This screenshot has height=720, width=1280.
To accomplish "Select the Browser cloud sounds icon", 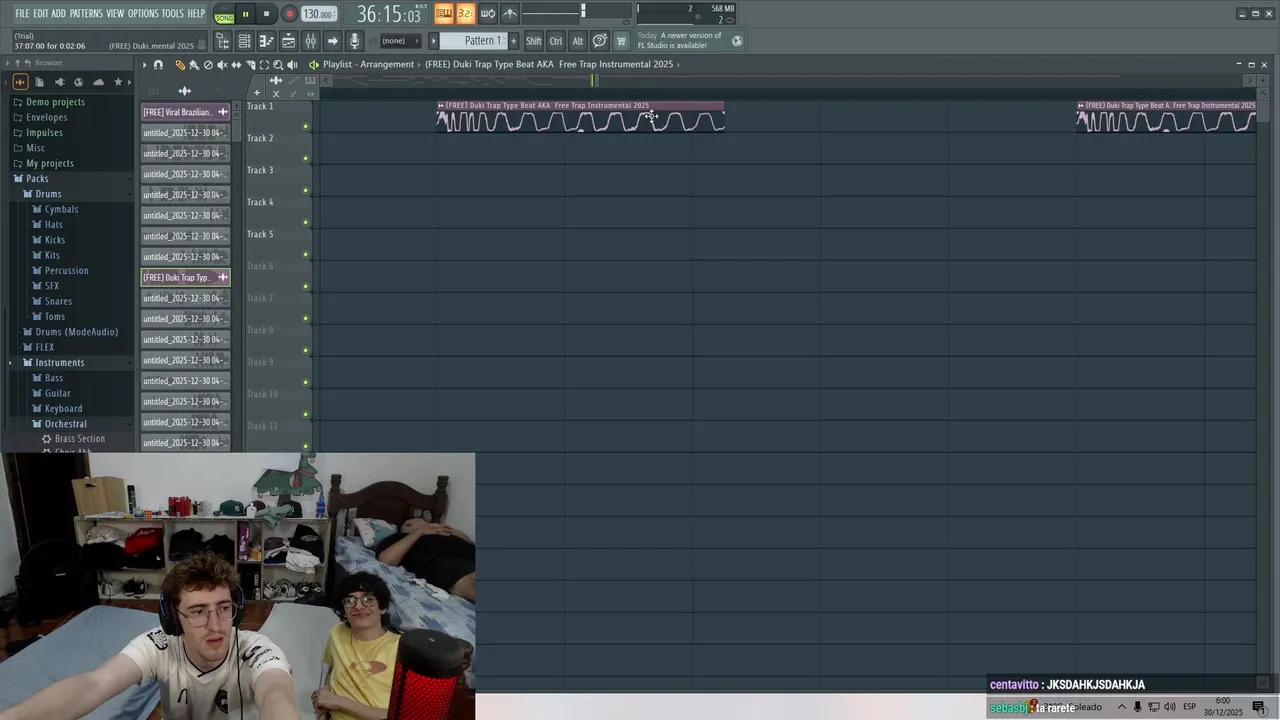I will click(x=98, y=82).
